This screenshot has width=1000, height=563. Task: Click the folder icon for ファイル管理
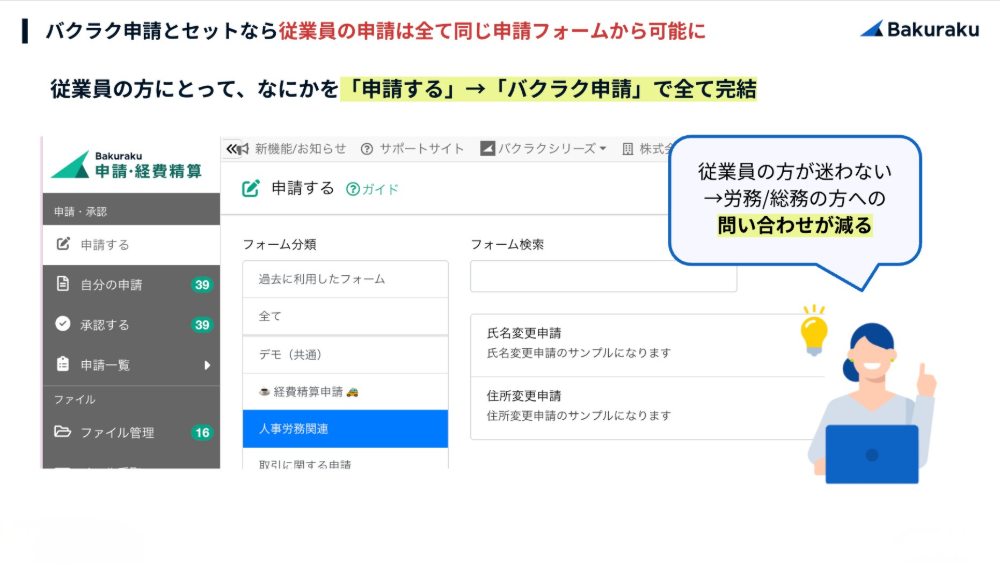pos(62,432)
